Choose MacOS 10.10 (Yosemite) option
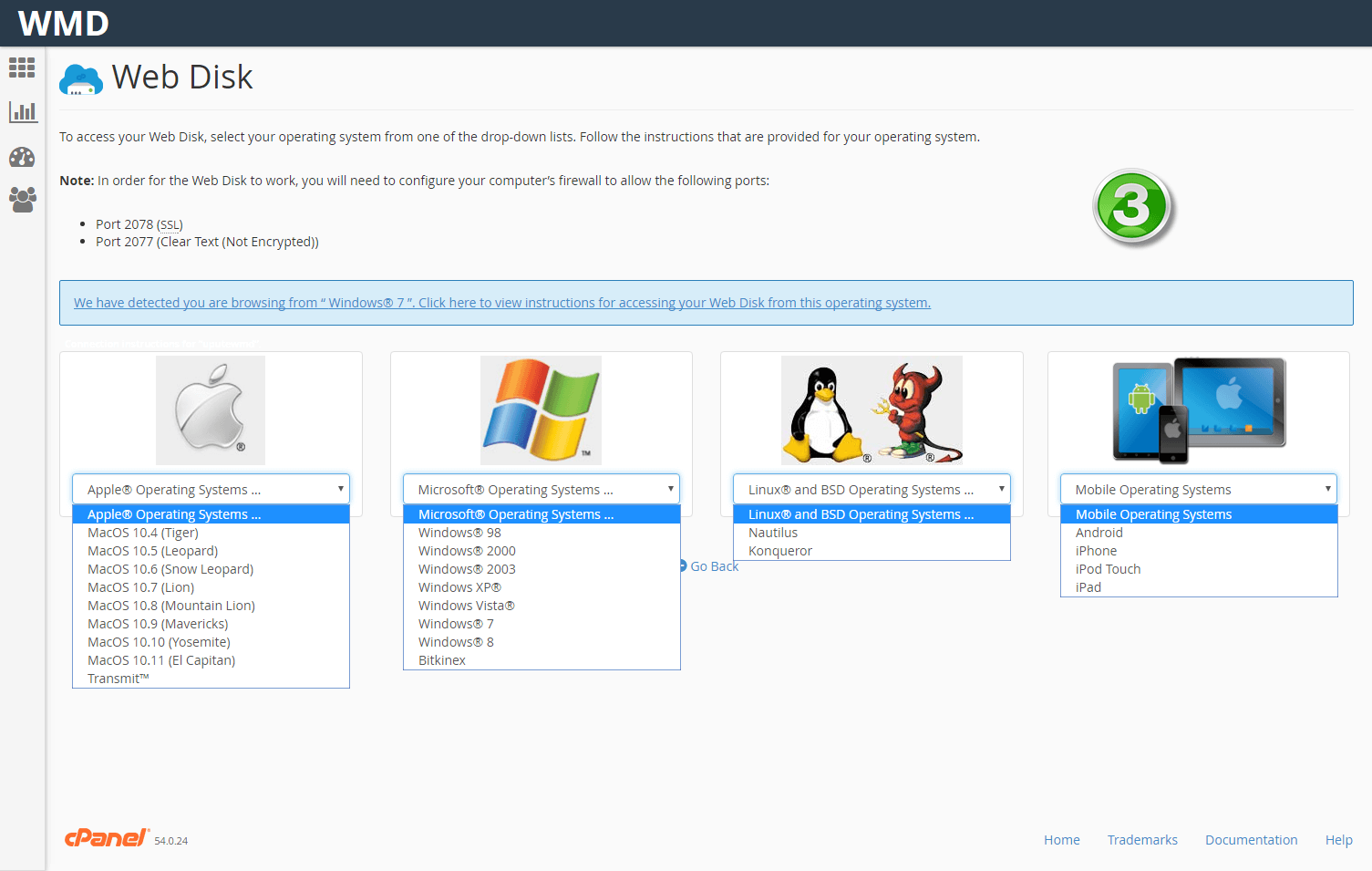 pyautogui.click(x=211, y=642)
